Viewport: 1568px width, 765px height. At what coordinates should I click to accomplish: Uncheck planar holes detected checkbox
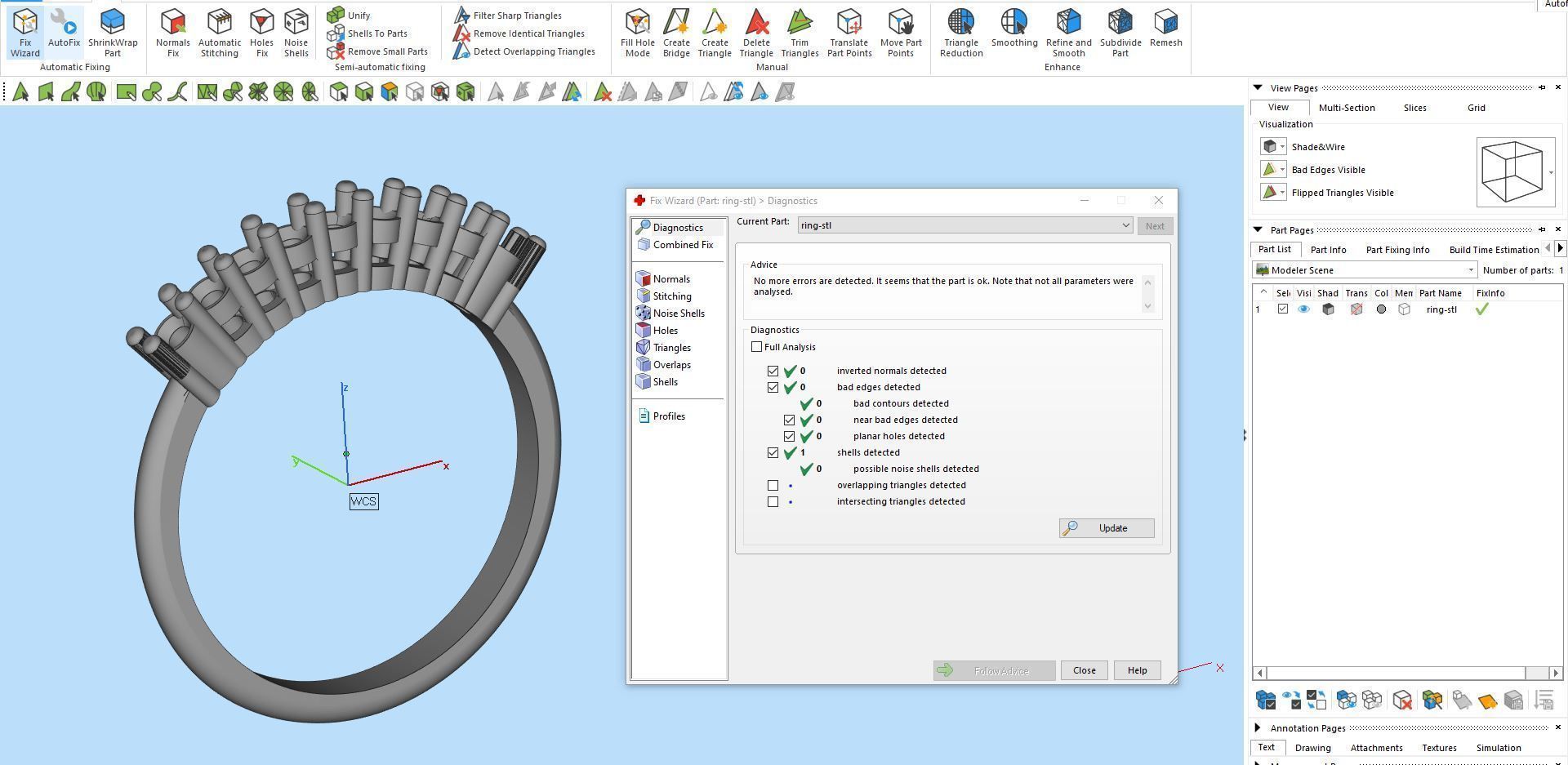789,436
